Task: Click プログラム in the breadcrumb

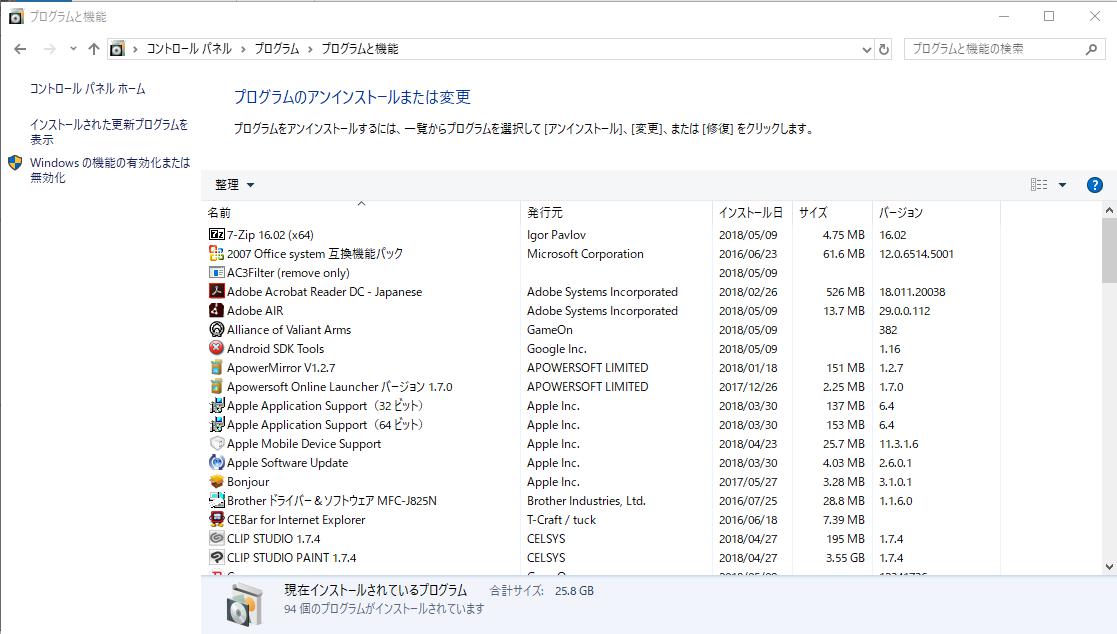Action: pos(276,49)
